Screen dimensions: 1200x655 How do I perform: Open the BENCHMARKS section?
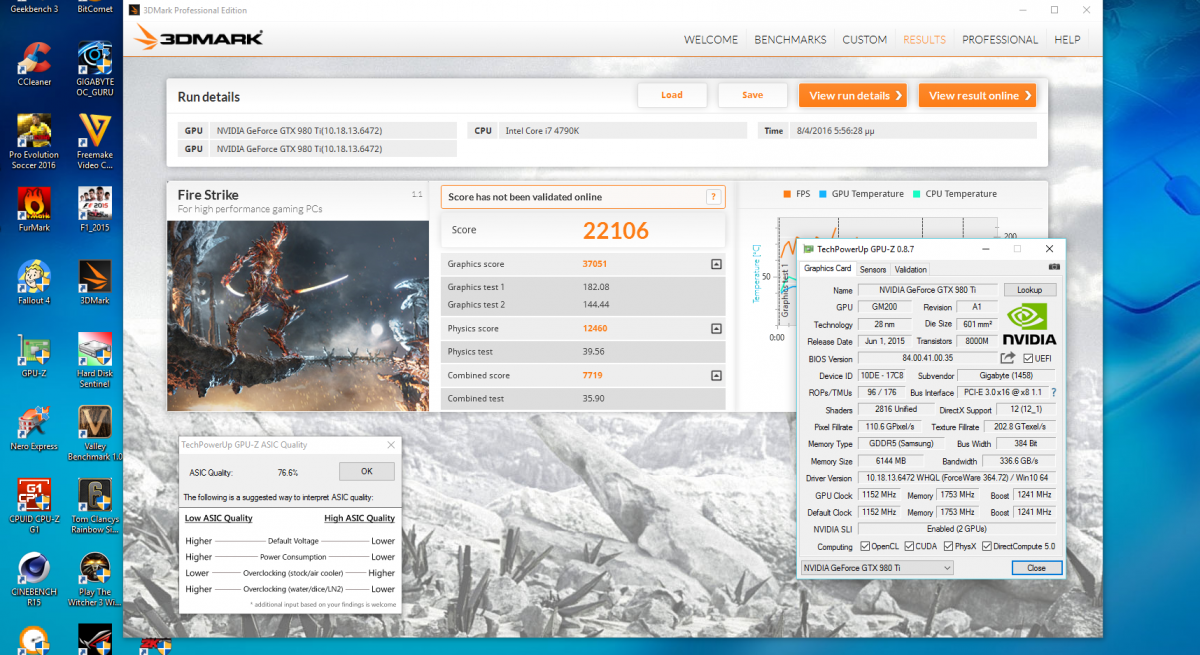click(x=790, y=40)
